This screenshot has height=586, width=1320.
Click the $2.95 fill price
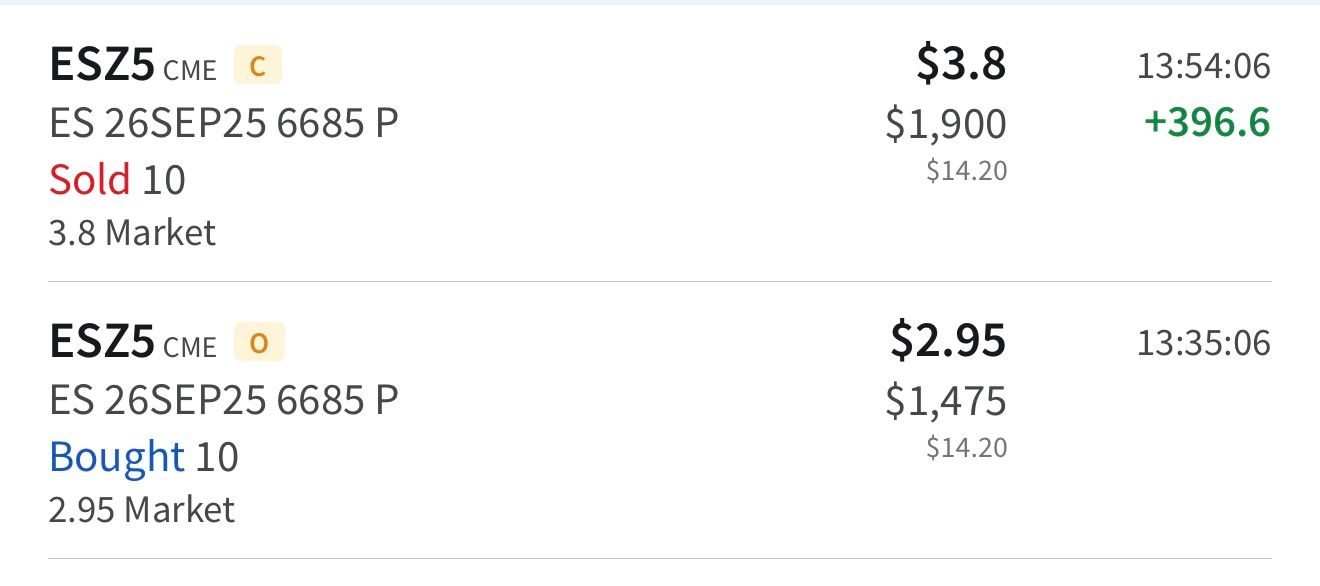click(948, 341)
